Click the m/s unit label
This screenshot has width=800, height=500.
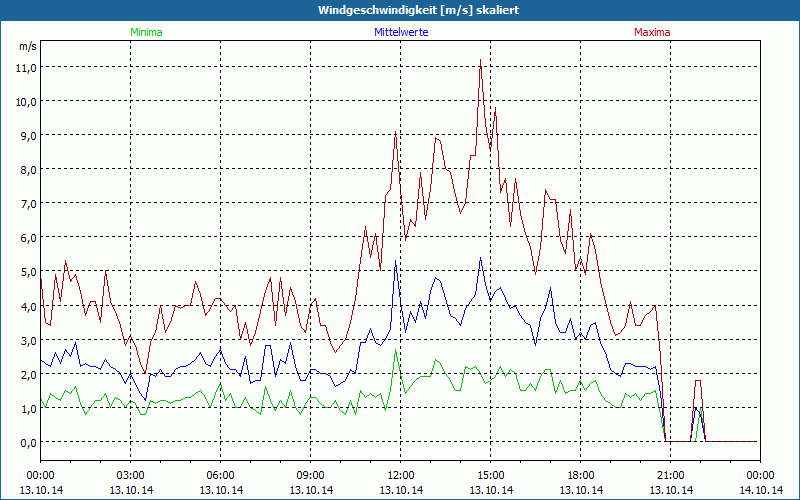[x=28, y=46]
